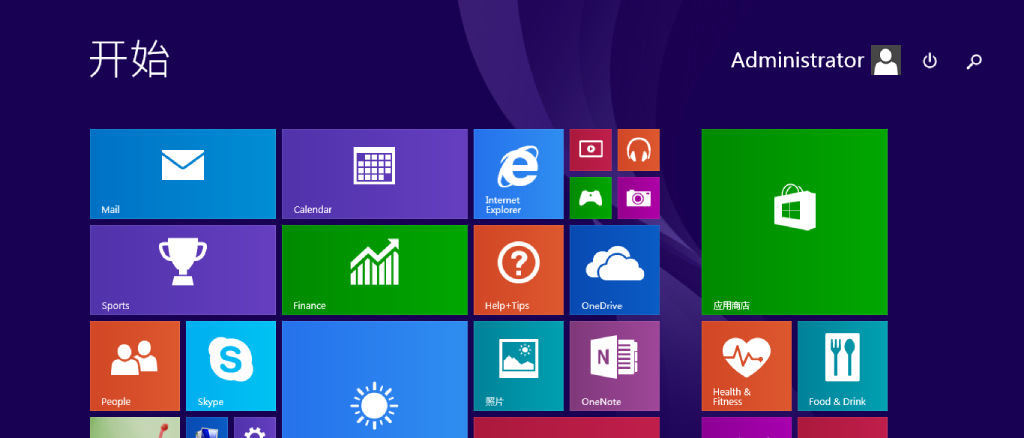
Task: Open the PC Settings gear tile
Action: coord(255,428)
